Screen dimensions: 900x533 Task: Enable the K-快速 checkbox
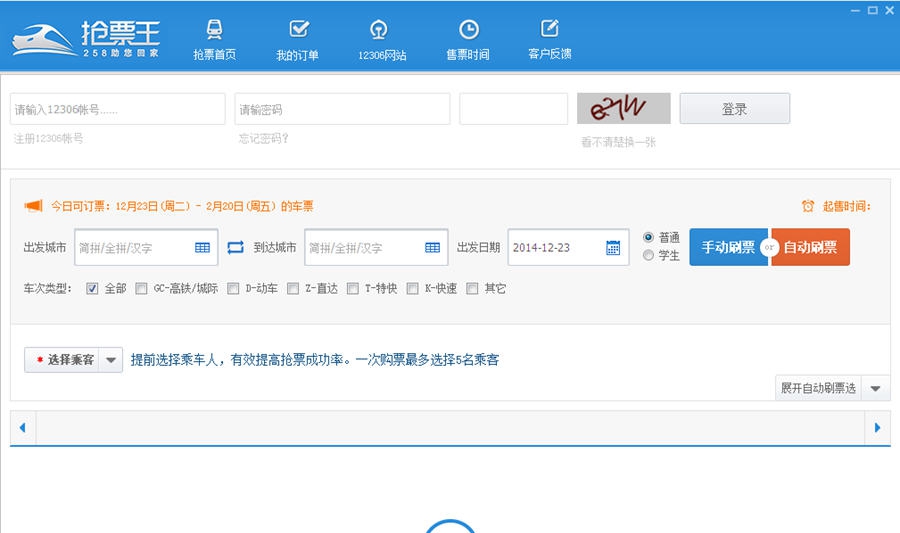pyautogui.click(x=412, y=289)
